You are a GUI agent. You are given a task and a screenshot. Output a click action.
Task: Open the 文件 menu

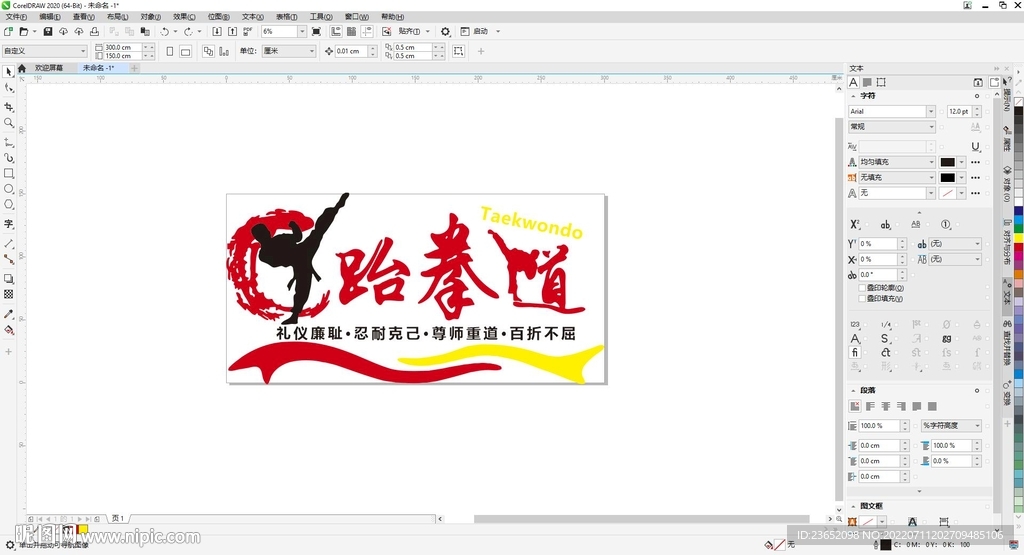pos(16,17)
